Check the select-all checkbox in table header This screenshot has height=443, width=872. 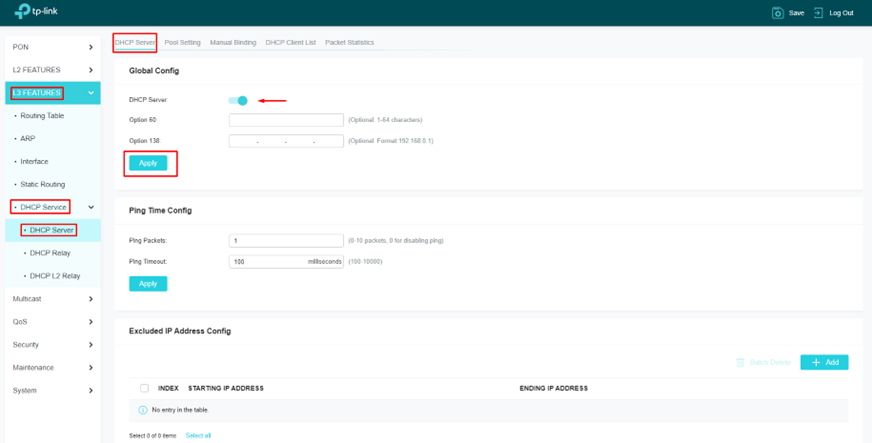coord(144,388)
